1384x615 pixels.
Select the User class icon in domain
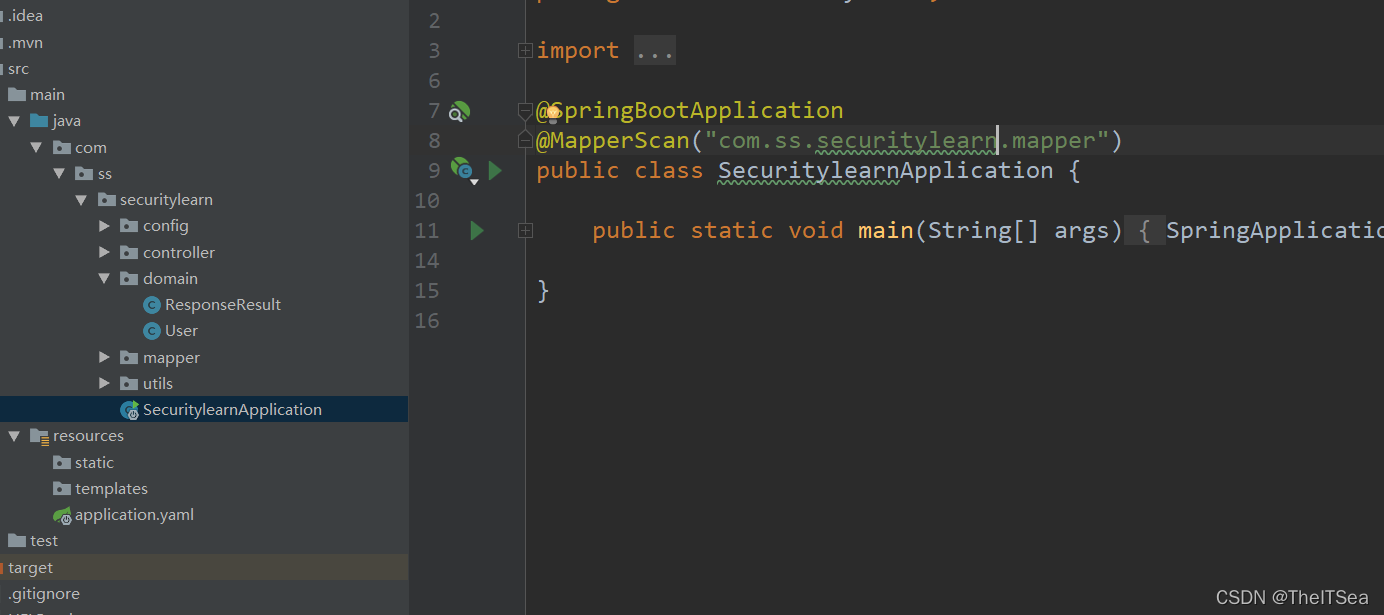tap(152, 331)
